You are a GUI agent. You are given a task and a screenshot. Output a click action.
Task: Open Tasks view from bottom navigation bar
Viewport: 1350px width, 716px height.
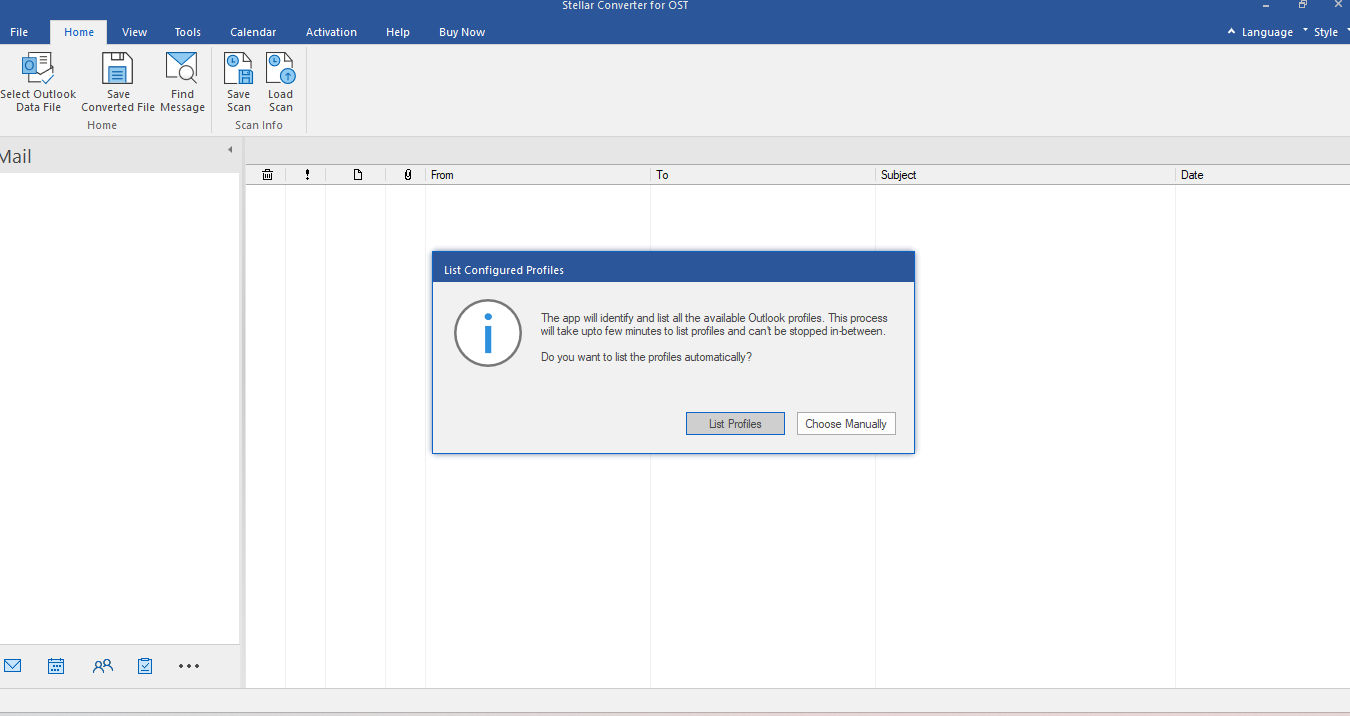click(x=145, y=666)
